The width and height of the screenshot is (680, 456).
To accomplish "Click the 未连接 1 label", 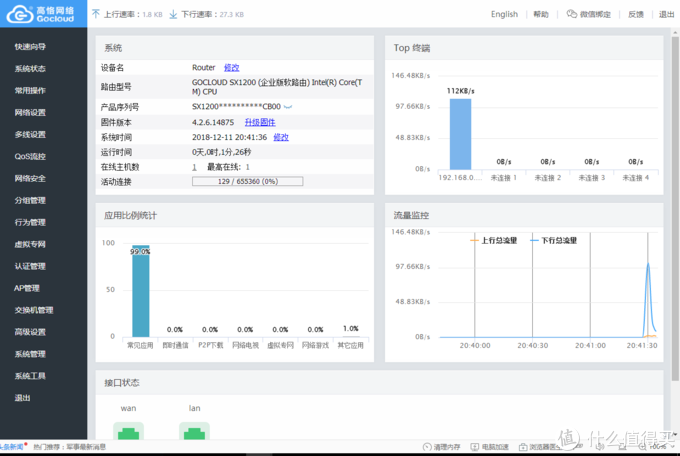I will click(504, 178).
